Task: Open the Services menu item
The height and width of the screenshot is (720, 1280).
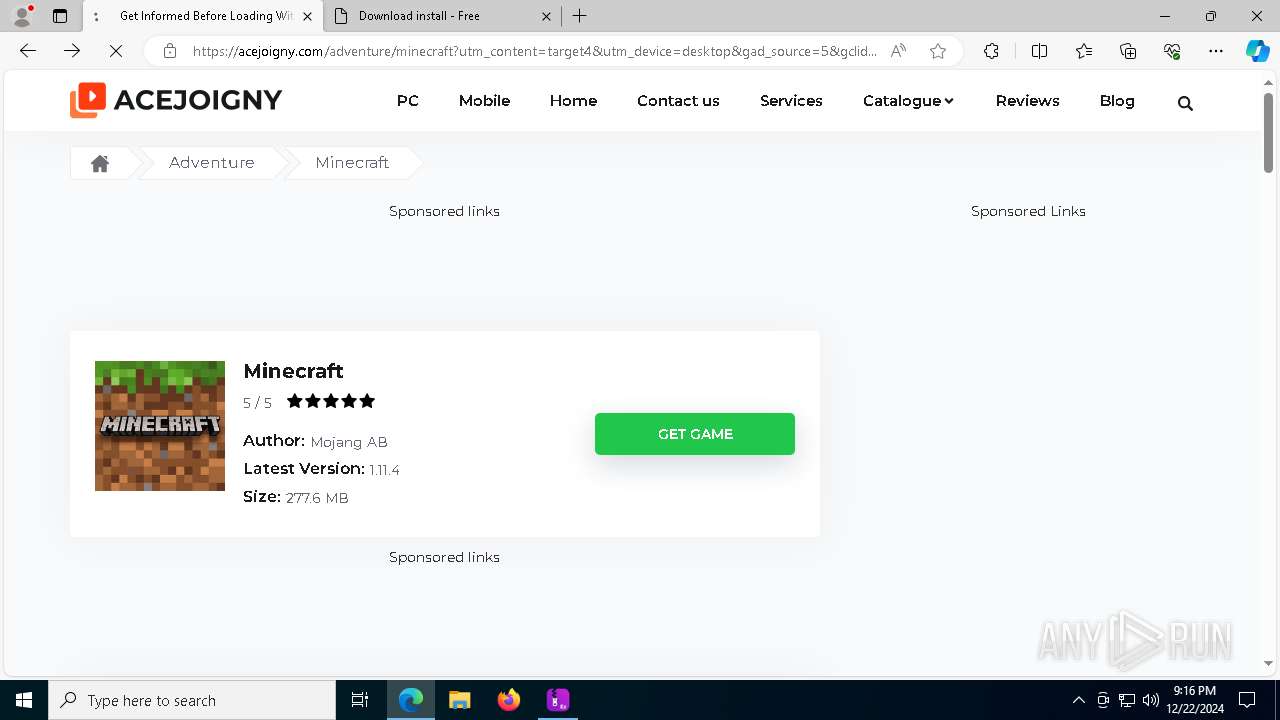Action: pos(791,101)
